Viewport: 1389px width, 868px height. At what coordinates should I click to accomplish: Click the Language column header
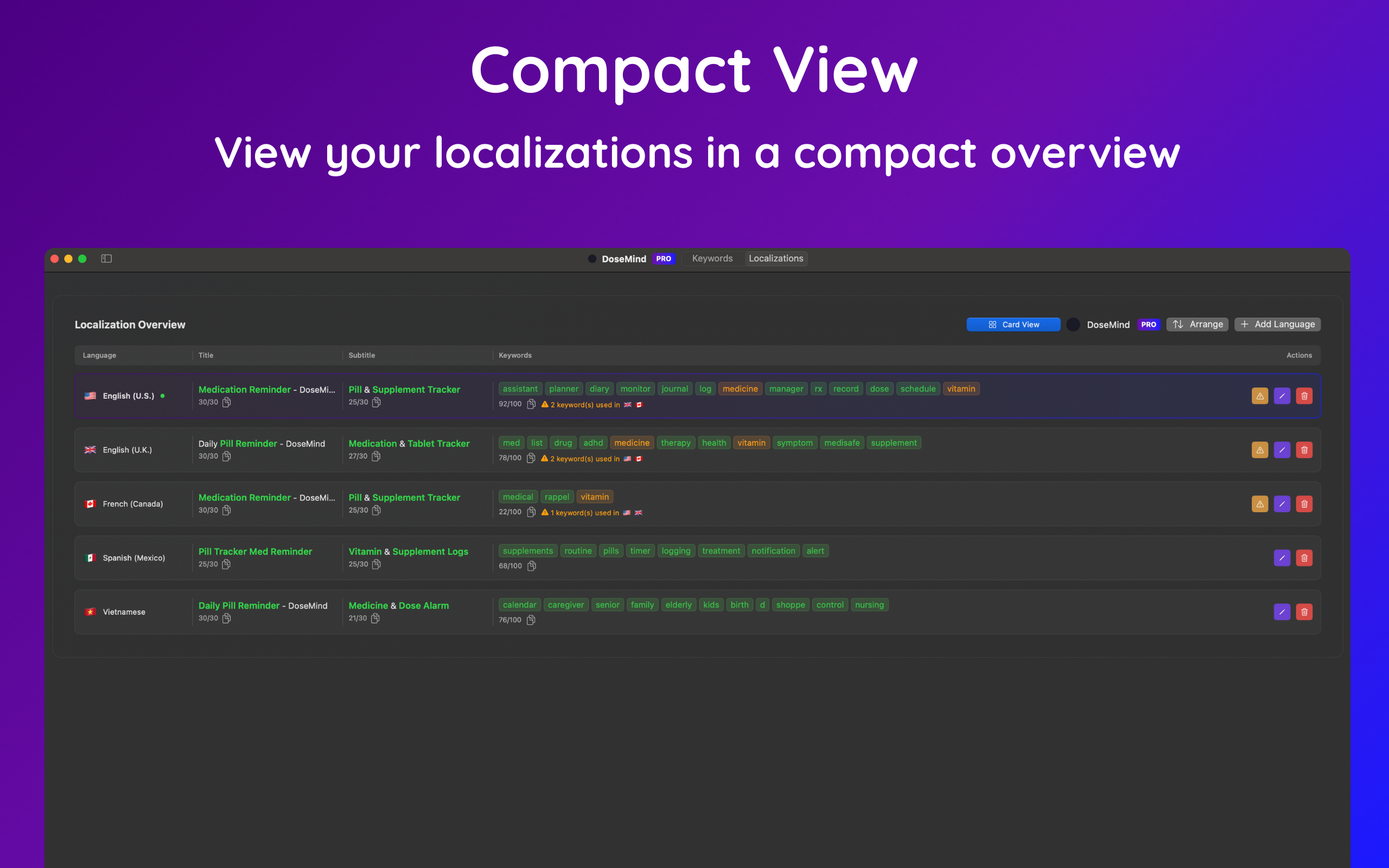click(x=99, y=355)
